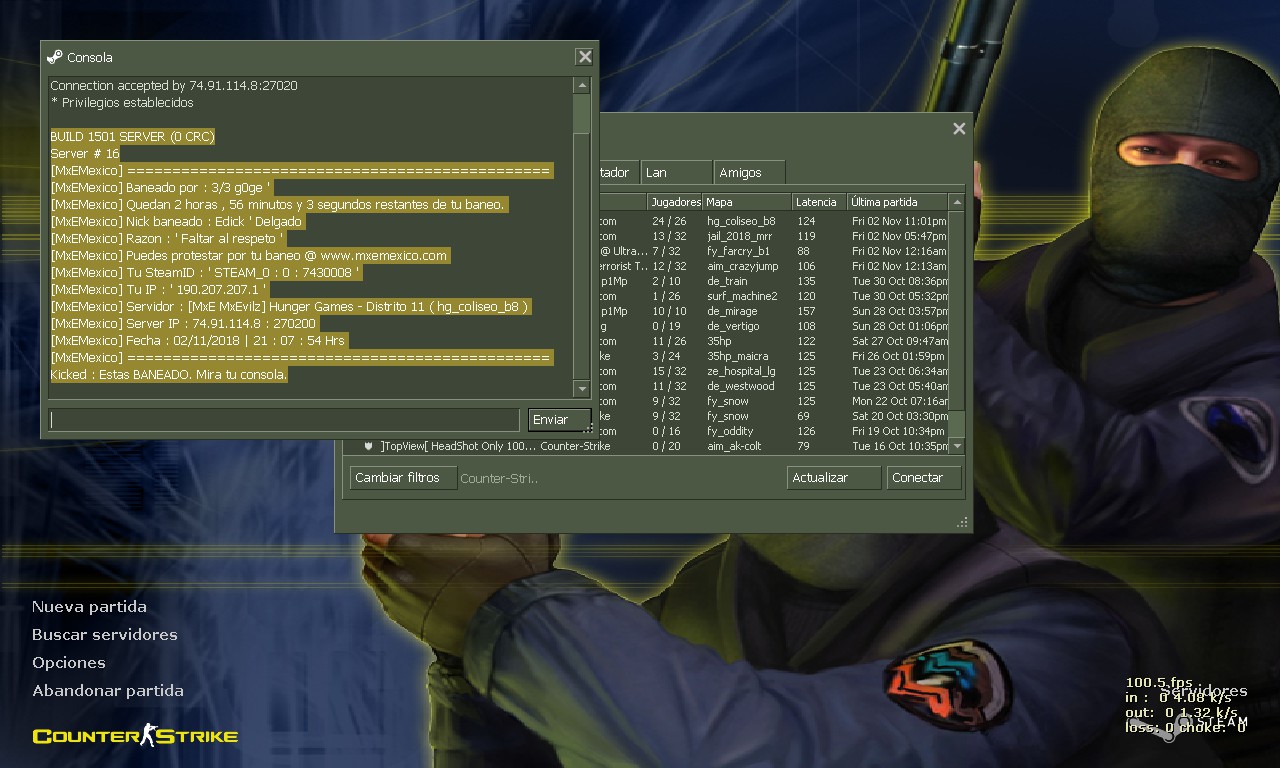This screenshot has width=1280, height=768.
Task: Select the hg_coliseo_b8 server row
Action: coord(773,221)
